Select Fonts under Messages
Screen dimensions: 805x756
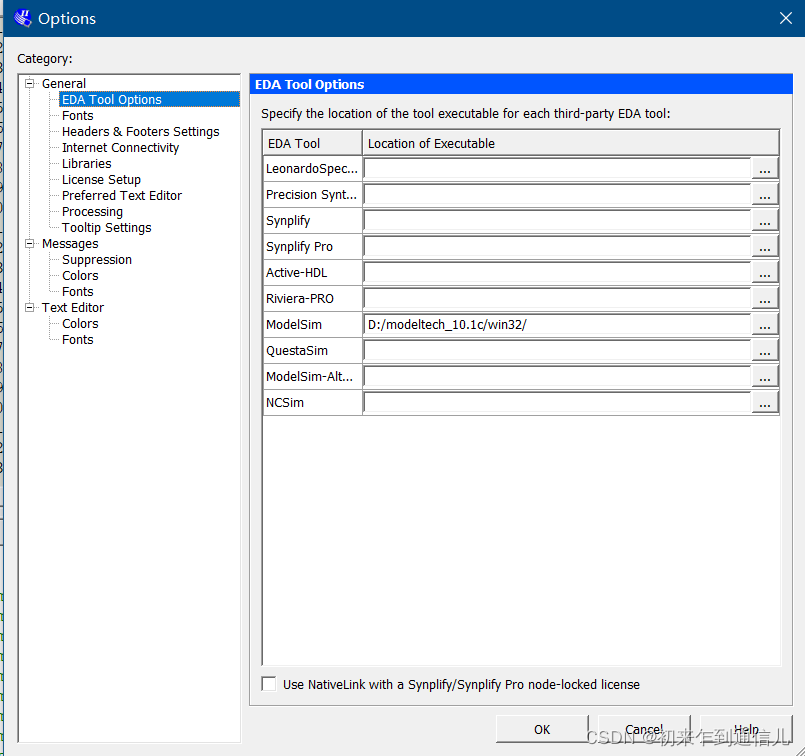(x=78, y=292)
